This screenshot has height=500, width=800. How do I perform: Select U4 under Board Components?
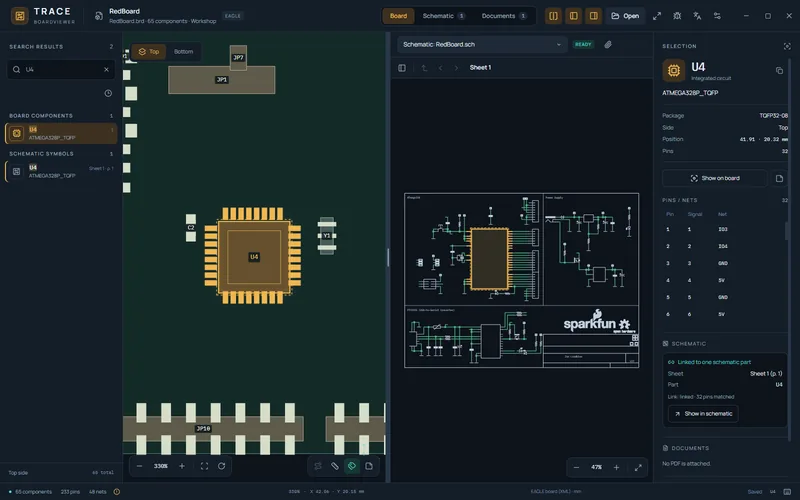61,133
